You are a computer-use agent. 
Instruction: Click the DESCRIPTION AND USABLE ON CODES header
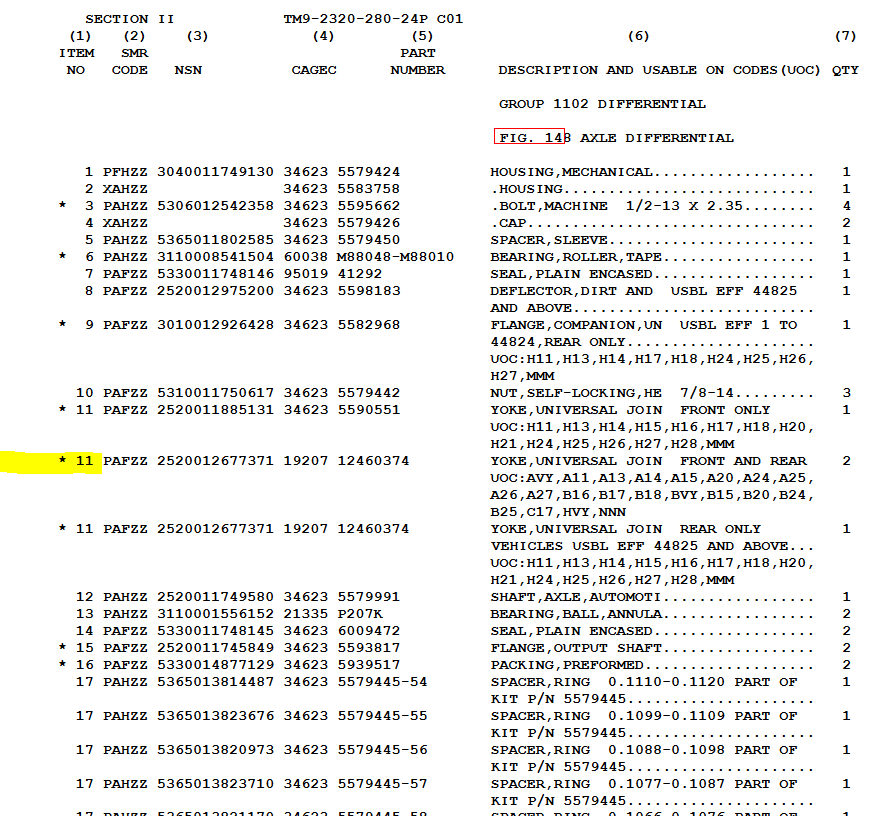(x=659, y=70)
